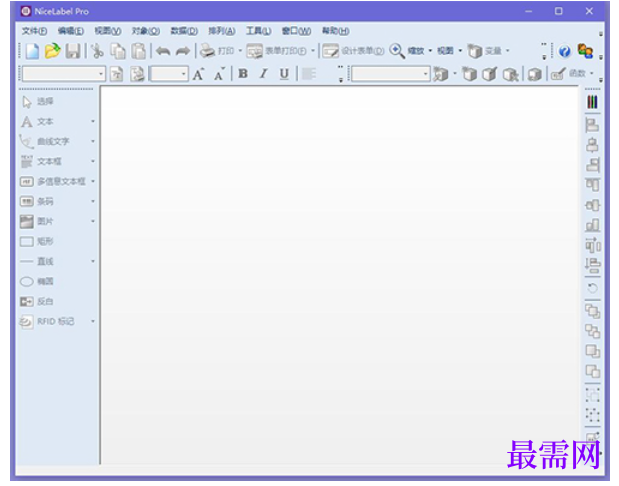Select the Picture (图片) tool

[37, 221]
